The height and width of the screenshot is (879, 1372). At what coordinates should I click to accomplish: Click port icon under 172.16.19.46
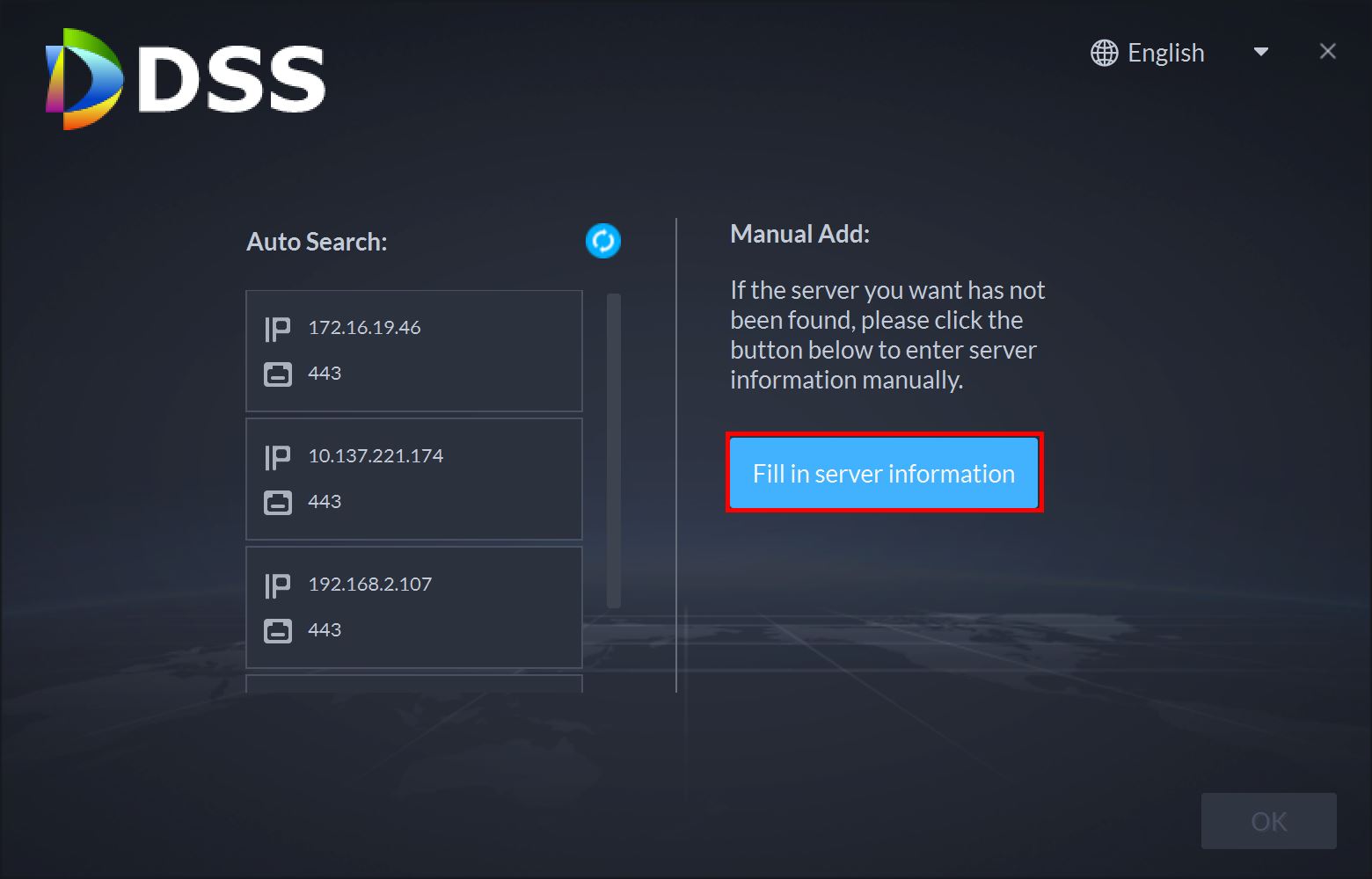coord(277,374)
